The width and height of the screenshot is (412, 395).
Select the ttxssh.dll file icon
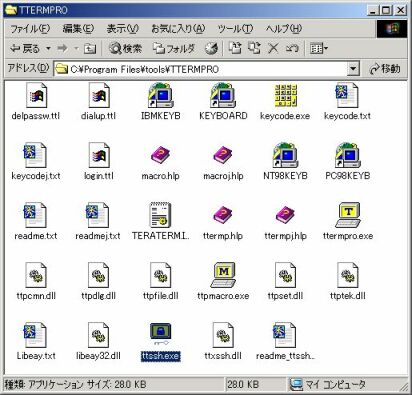[224, 335]
